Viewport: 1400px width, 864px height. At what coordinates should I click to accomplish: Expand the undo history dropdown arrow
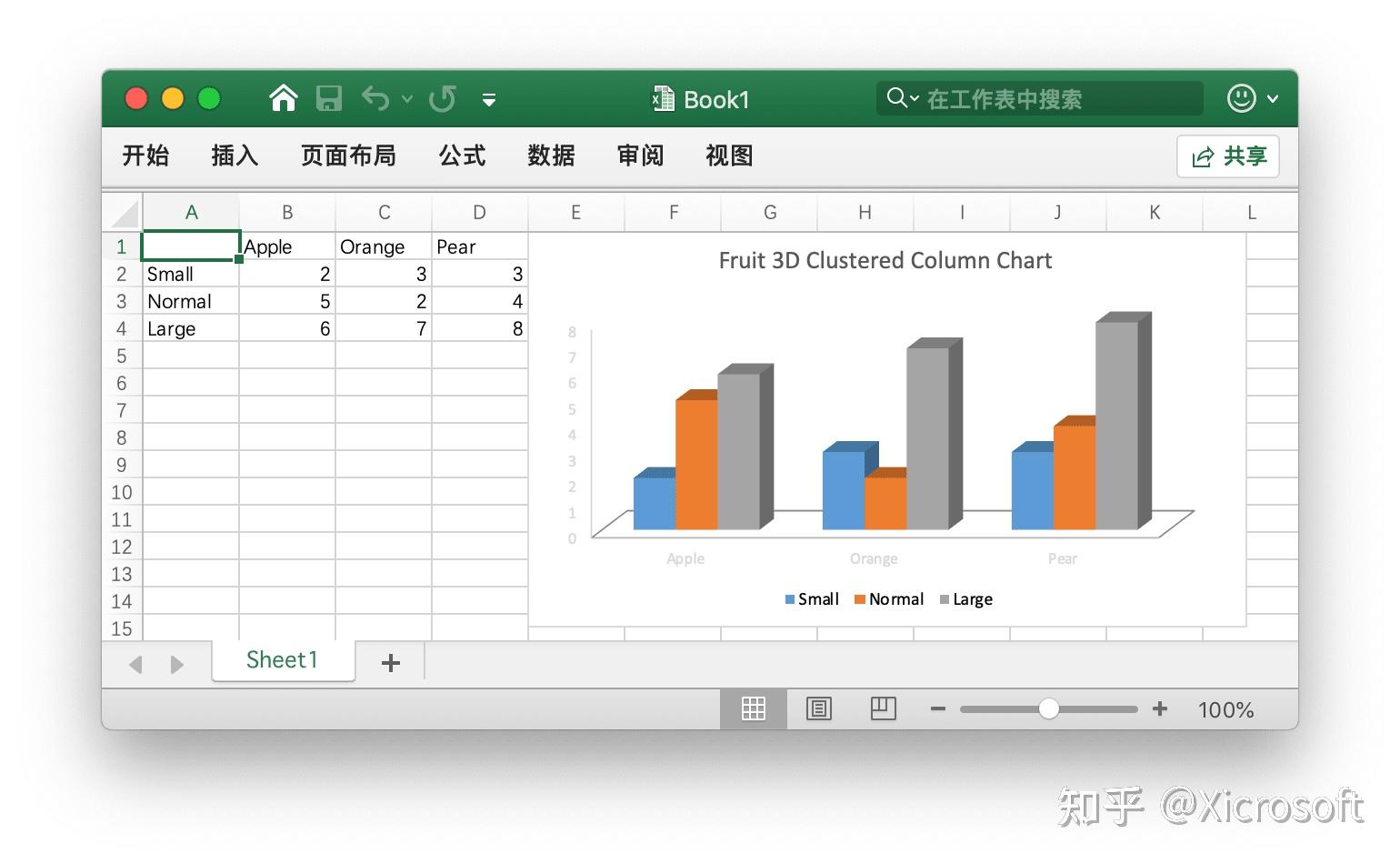pyautogui.click(x=407, y=98)
